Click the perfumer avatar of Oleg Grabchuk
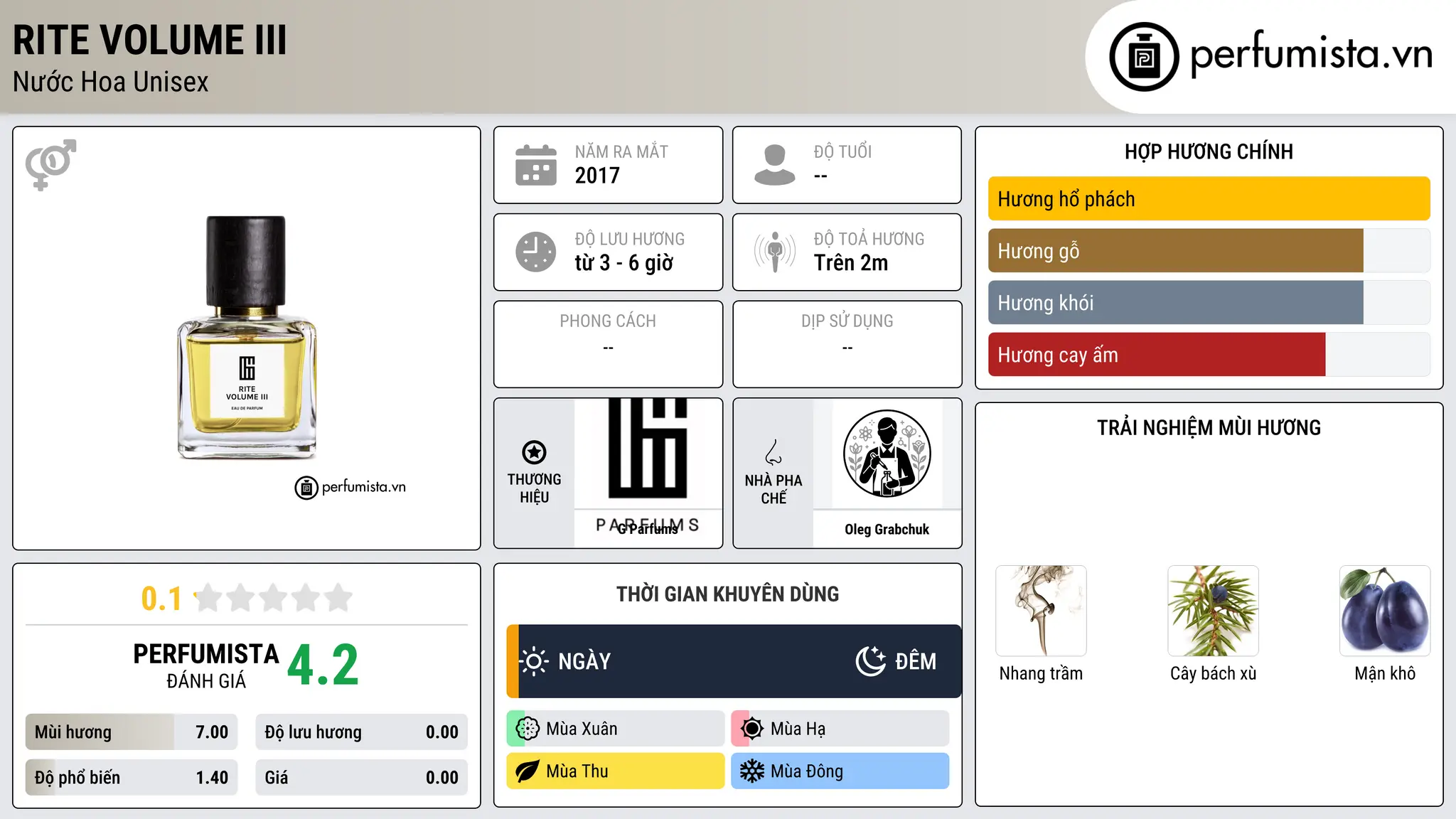 (x=887, y=454)
